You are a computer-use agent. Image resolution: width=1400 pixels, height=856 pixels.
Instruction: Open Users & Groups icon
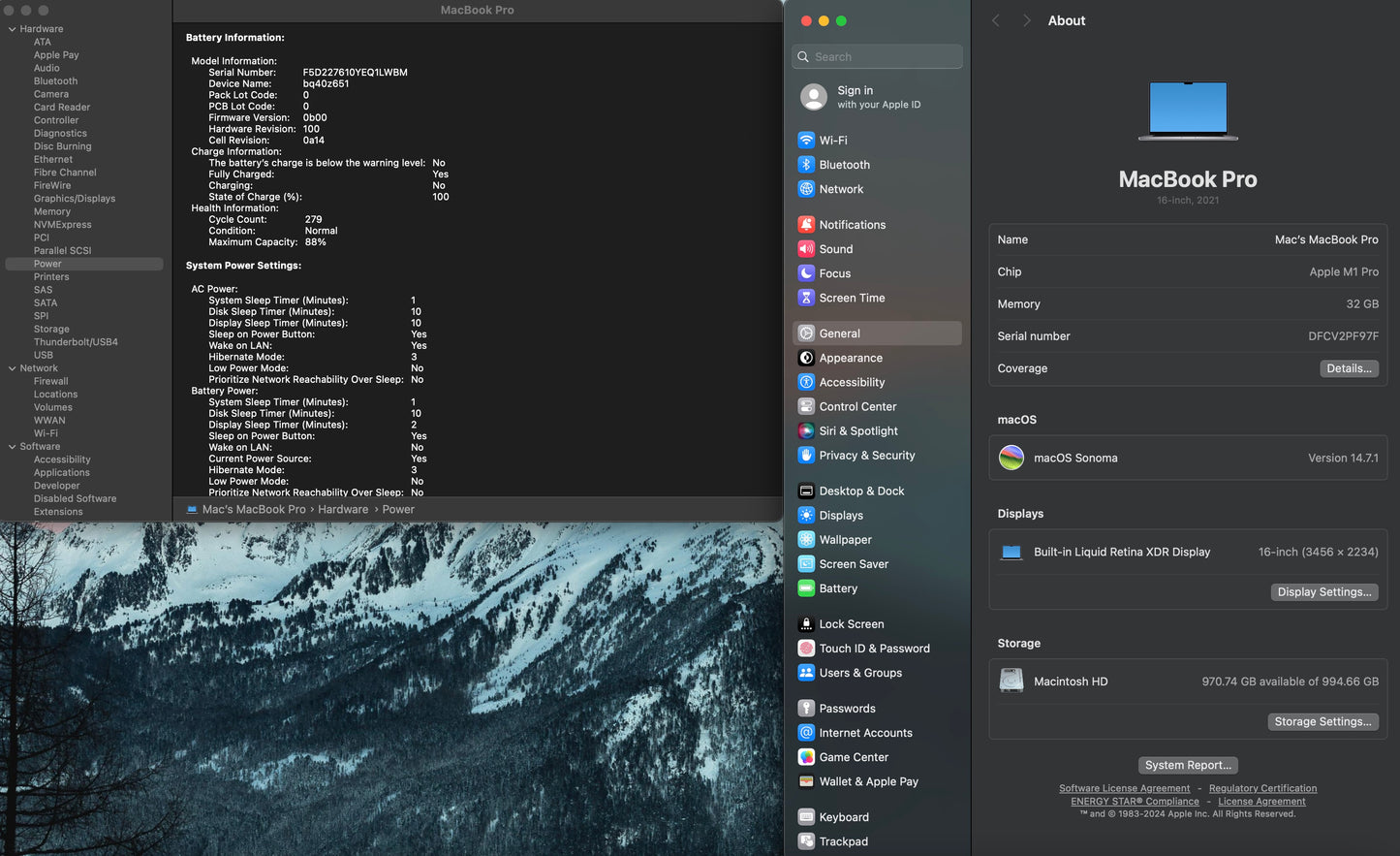[806, 672]
